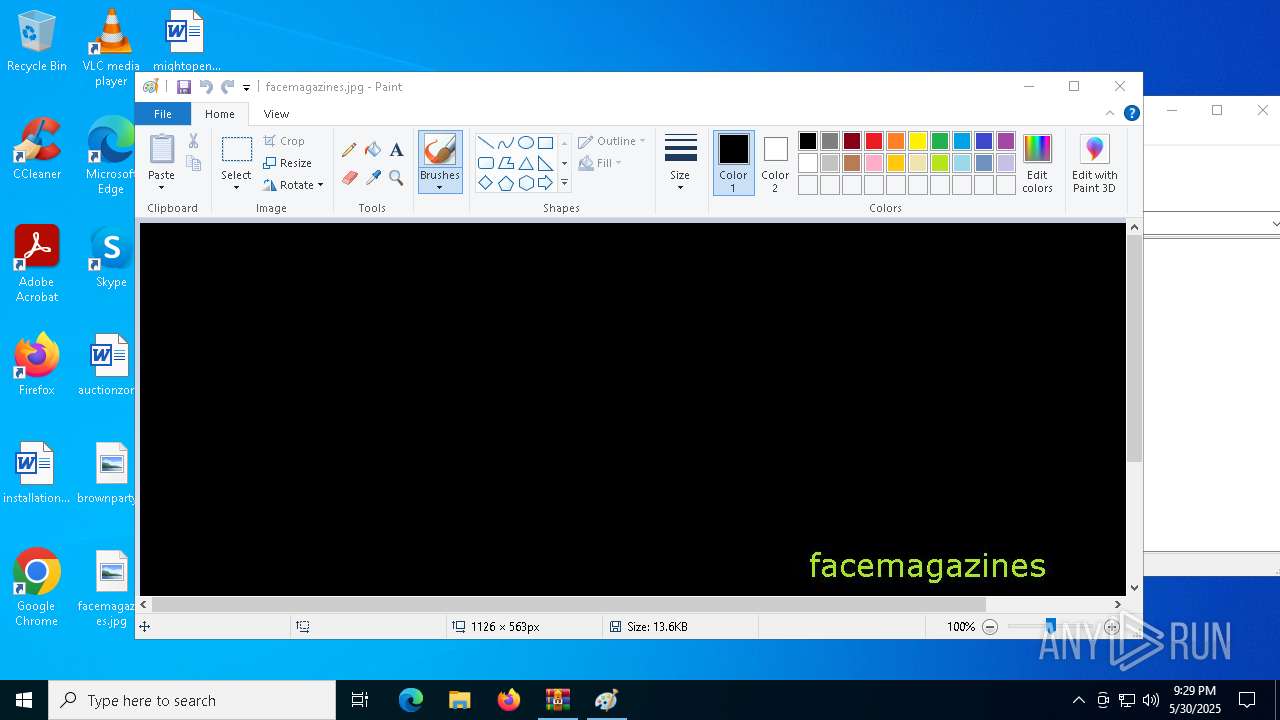1280x720 pixels.
Task: Select the Color picker eyedropper tool
Action: click(x=373, y=178)
